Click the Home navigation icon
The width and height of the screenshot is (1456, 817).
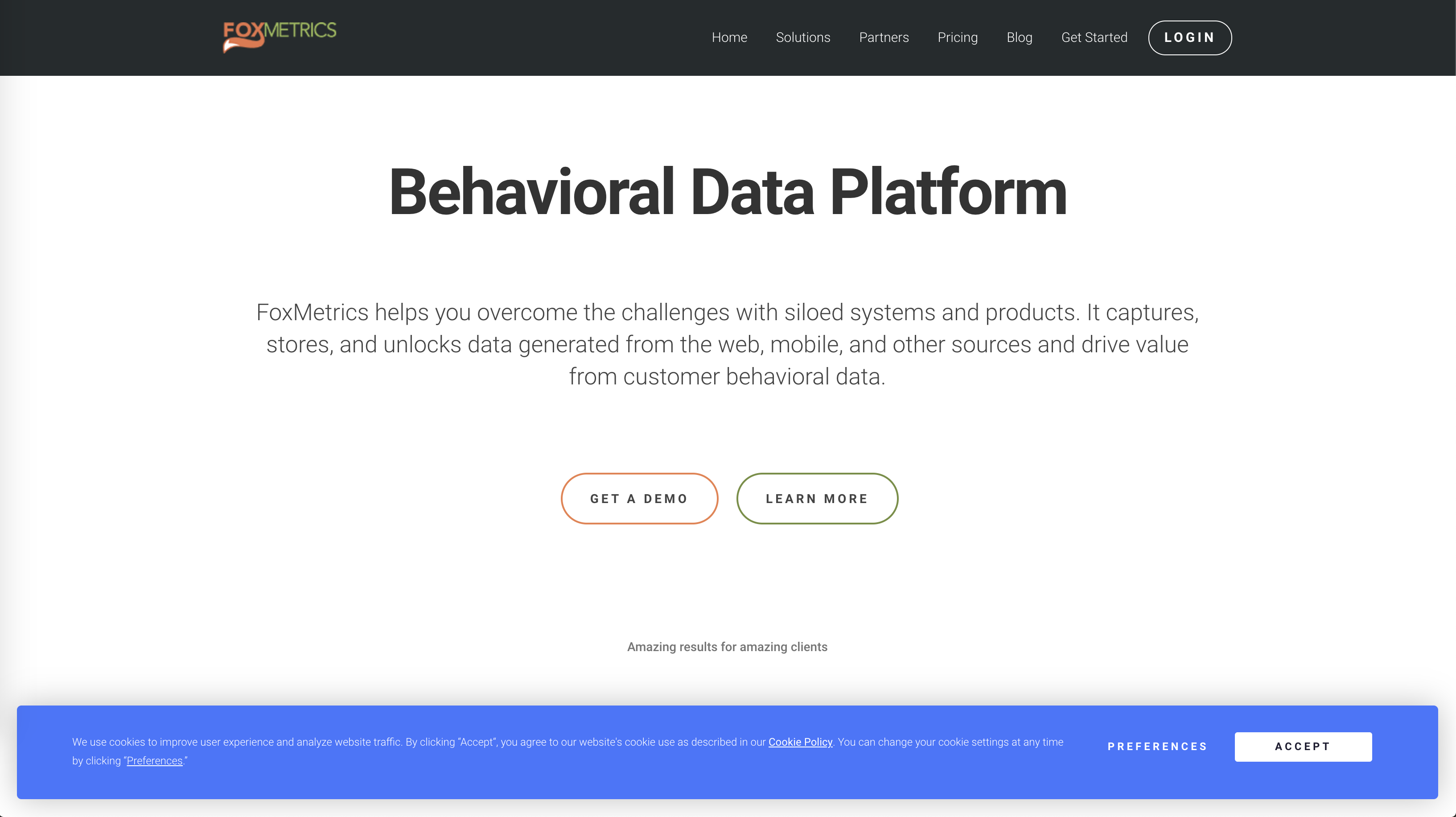[x=729, y=37]
